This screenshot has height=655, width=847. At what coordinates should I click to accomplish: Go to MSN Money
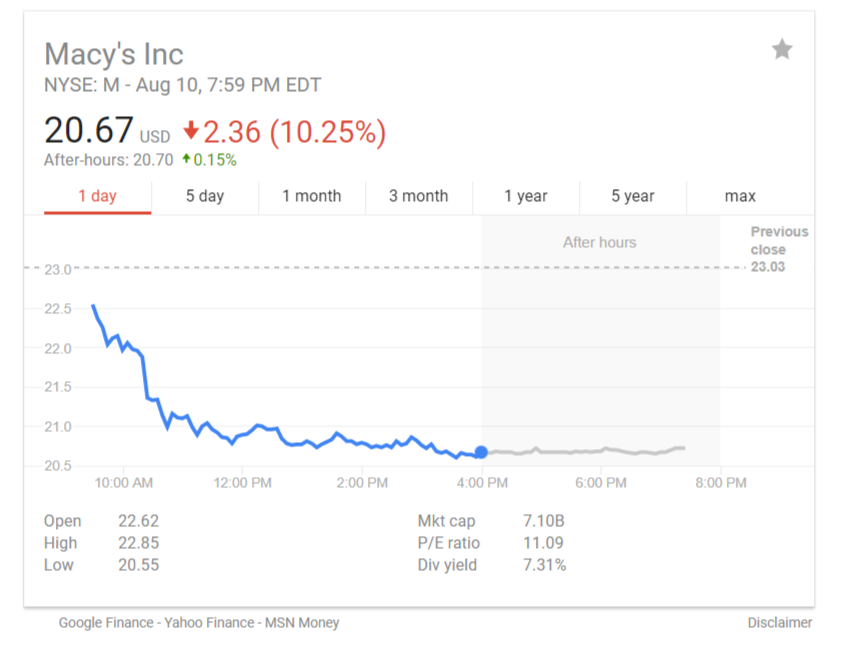(x=302, y=622)
